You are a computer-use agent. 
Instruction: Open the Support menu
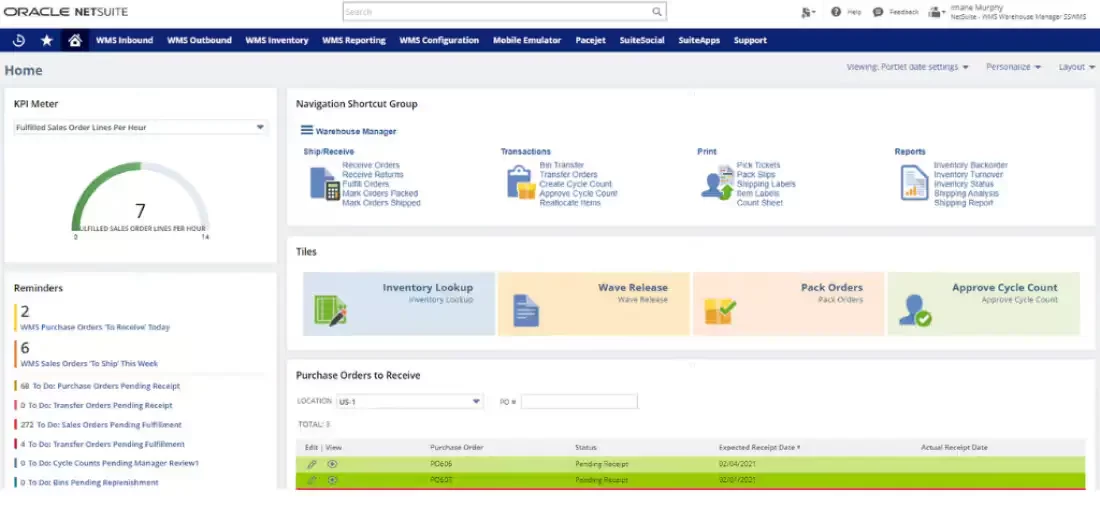coord(750,40)
